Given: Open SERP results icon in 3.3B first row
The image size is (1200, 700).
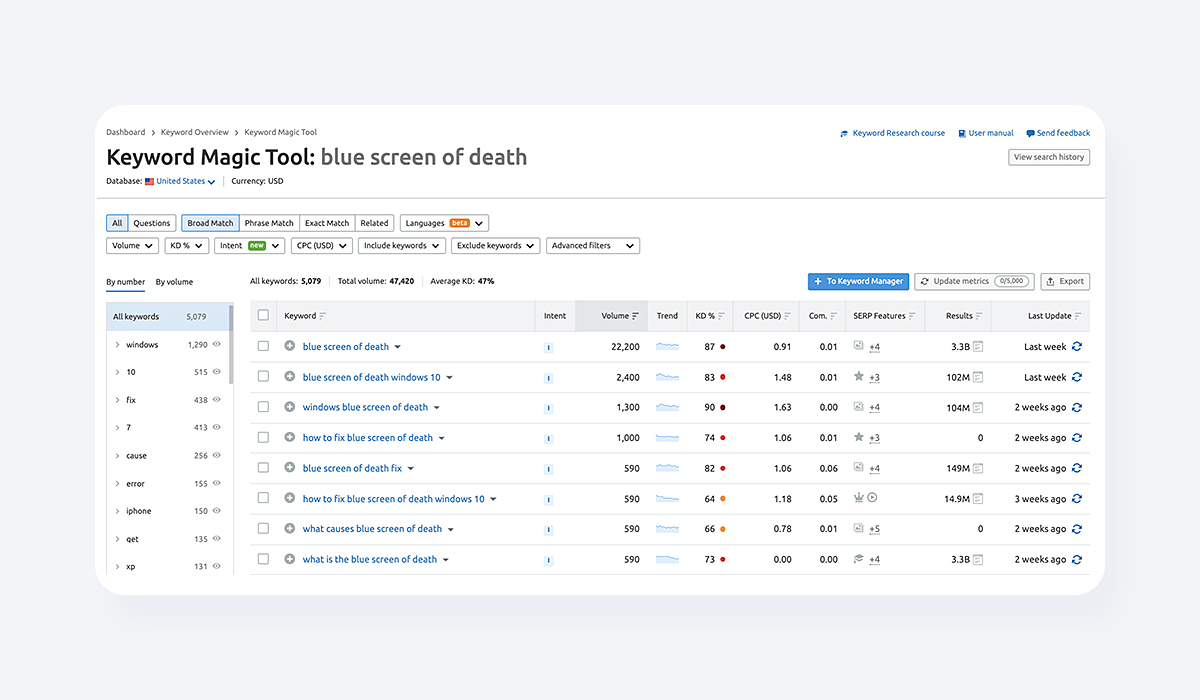Looking at the screenshot, I should [978, 347].
